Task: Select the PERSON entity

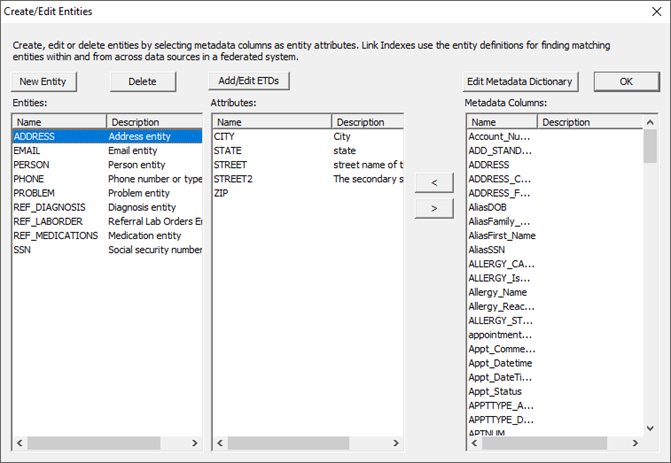Action: point(107,165)
